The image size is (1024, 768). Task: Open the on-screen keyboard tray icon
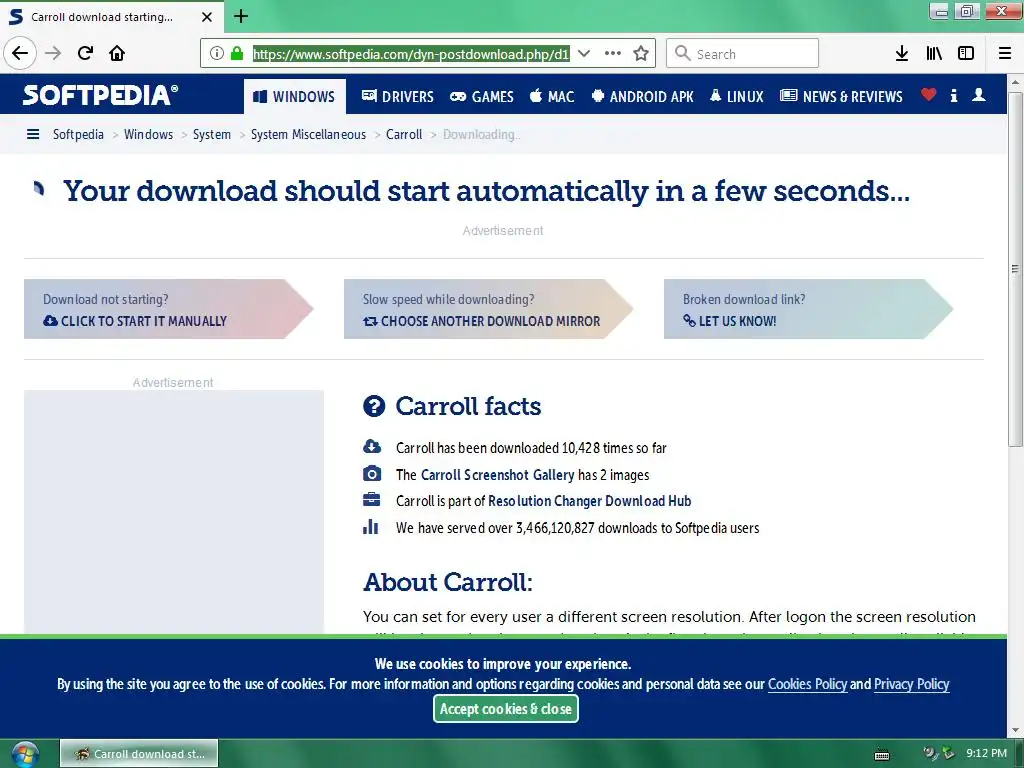882,754
